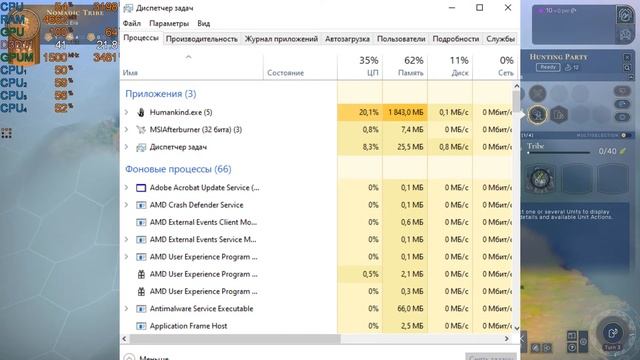Switch to the Службы tab
The height and width of the screenshot is (360, 640).
pyautogui.click(x=500, y=39)
